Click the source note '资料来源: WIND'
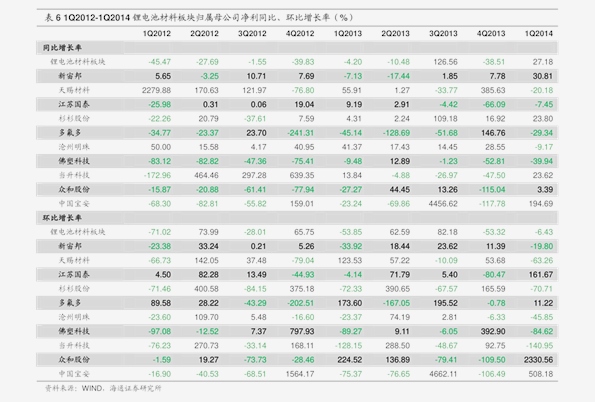Image resolution: width=595 pixels, height=402 pixels. (x=103, y=388)
